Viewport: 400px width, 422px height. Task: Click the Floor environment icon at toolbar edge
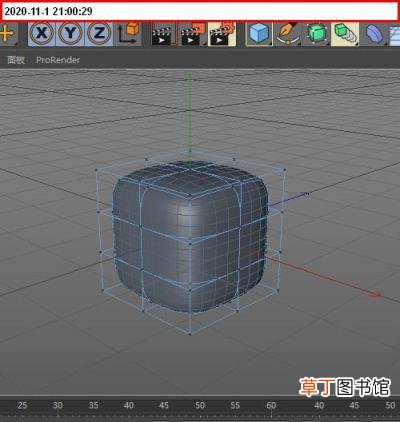pos(395,34)
